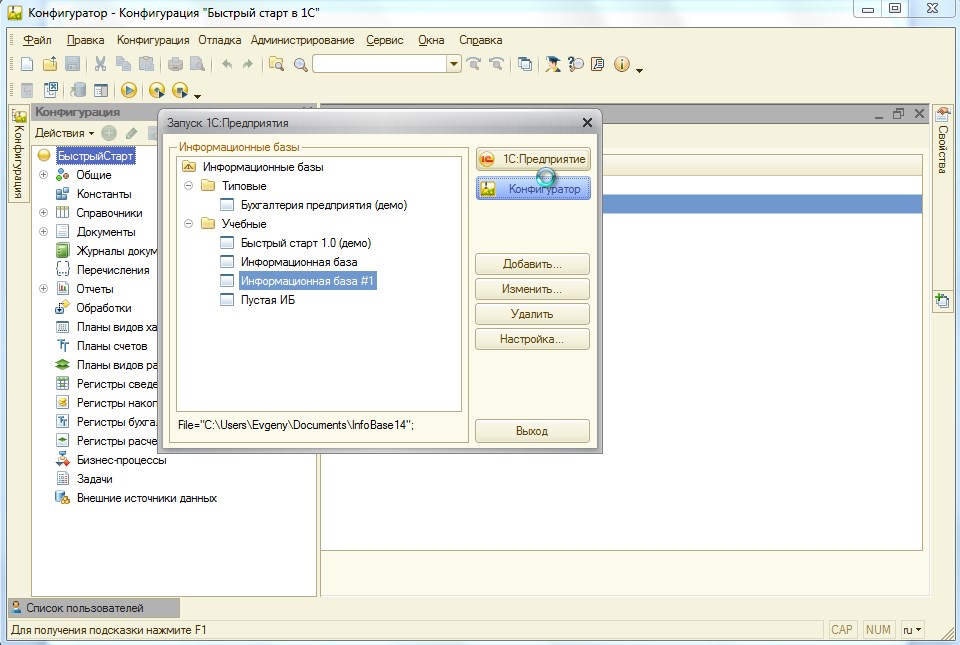The width and height of the screenshot is (960, 645).
Task: Open the syntax assistant graduate-cap icon
Action: (553, 64)
